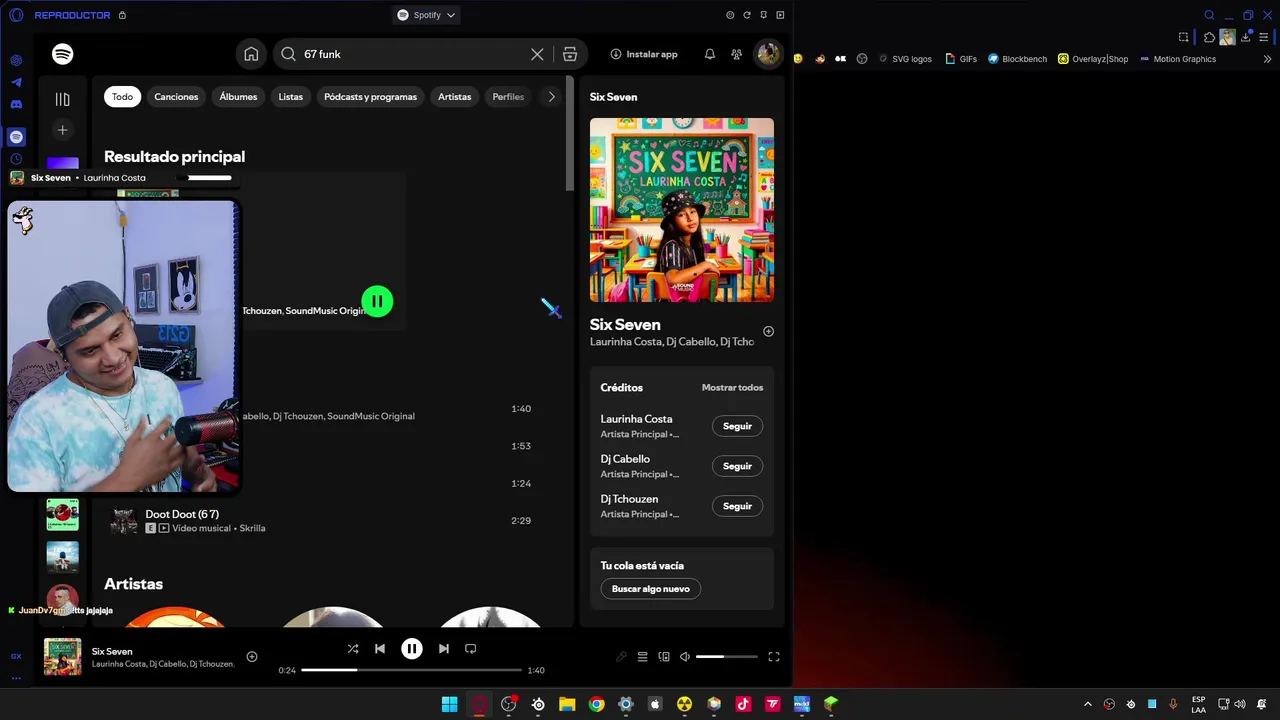Open the browse icon beside search bar

coord(570,54)
